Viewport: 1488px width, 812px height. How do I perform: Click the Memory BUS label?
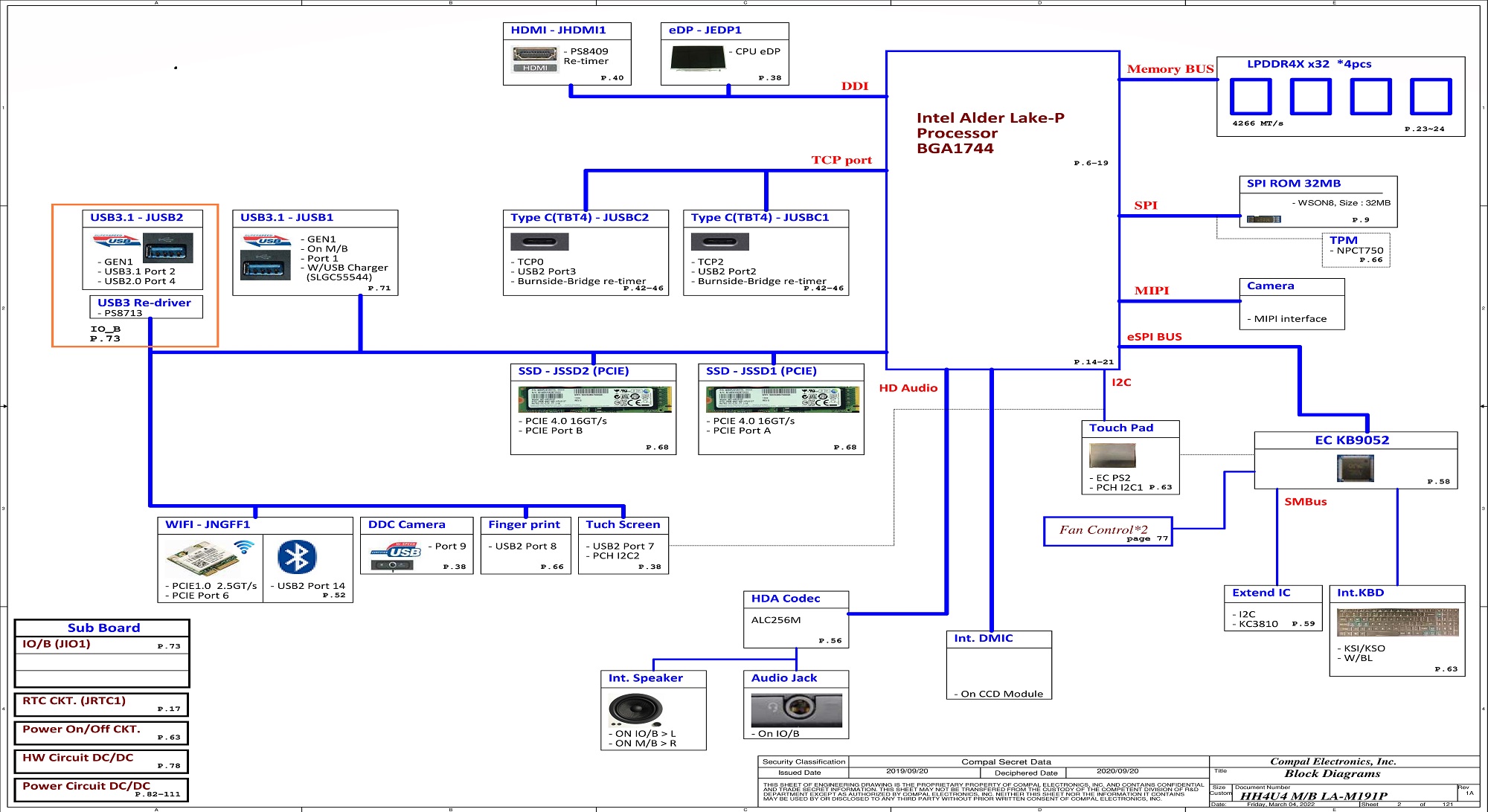pyautogui.click(x=1170, y=69)
